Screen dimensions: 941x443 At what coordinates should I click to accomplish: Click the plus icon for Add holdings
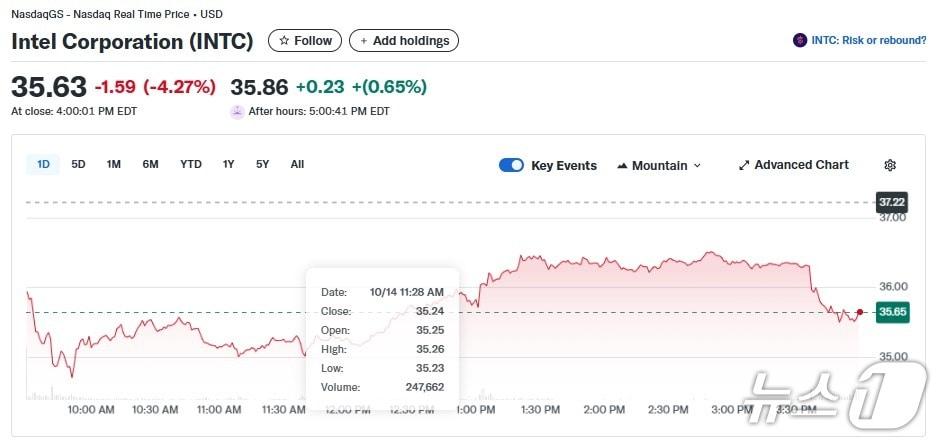pyautogui.click(x=364, y=41)
